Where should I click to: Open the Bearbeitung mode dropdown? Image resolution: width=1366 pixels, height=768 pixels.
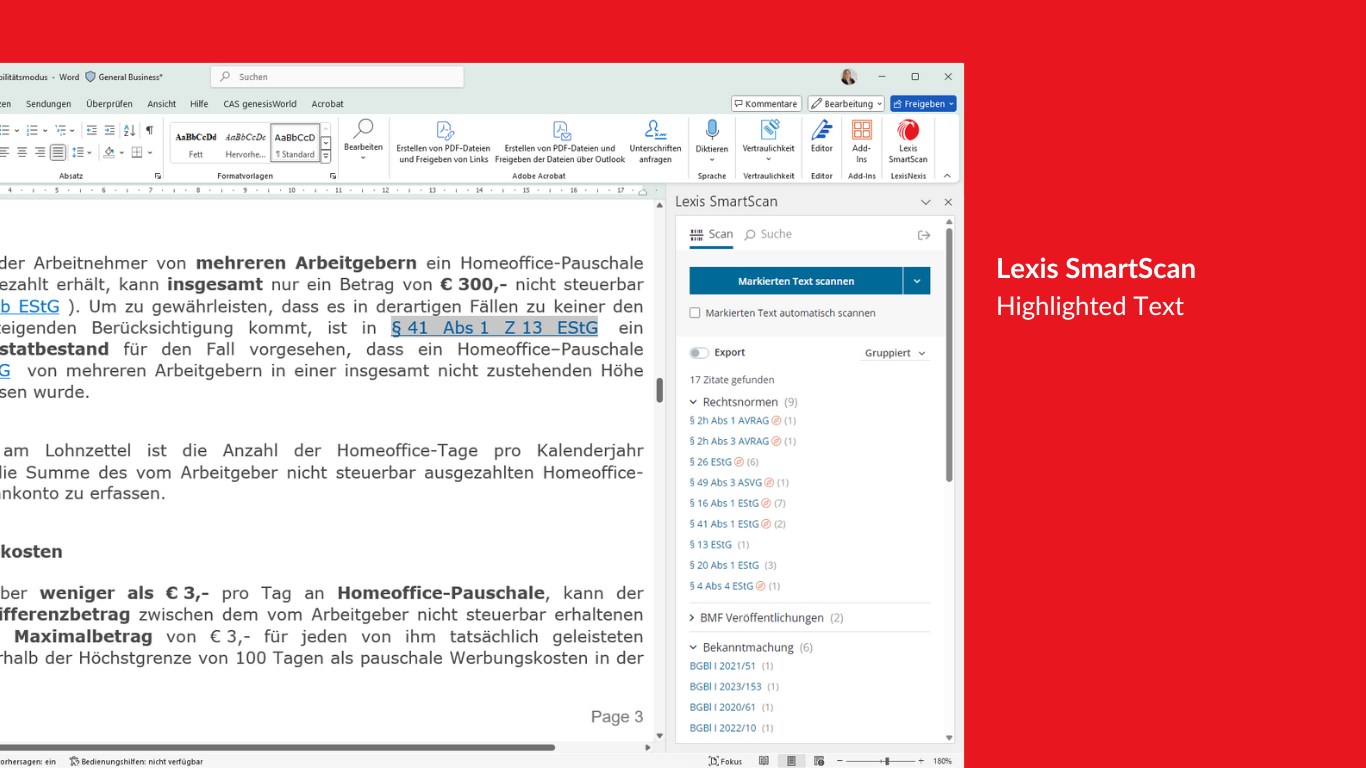[846, 104]
